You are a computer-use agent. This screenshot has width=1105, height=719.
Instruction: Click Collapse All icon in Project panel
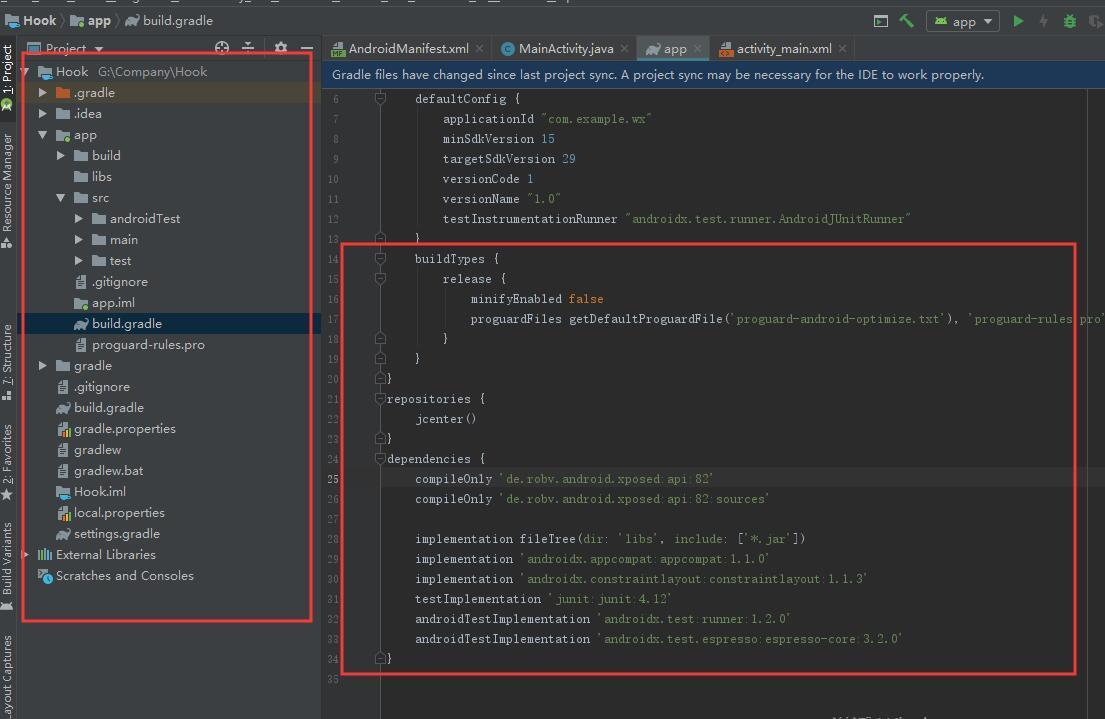248,48
